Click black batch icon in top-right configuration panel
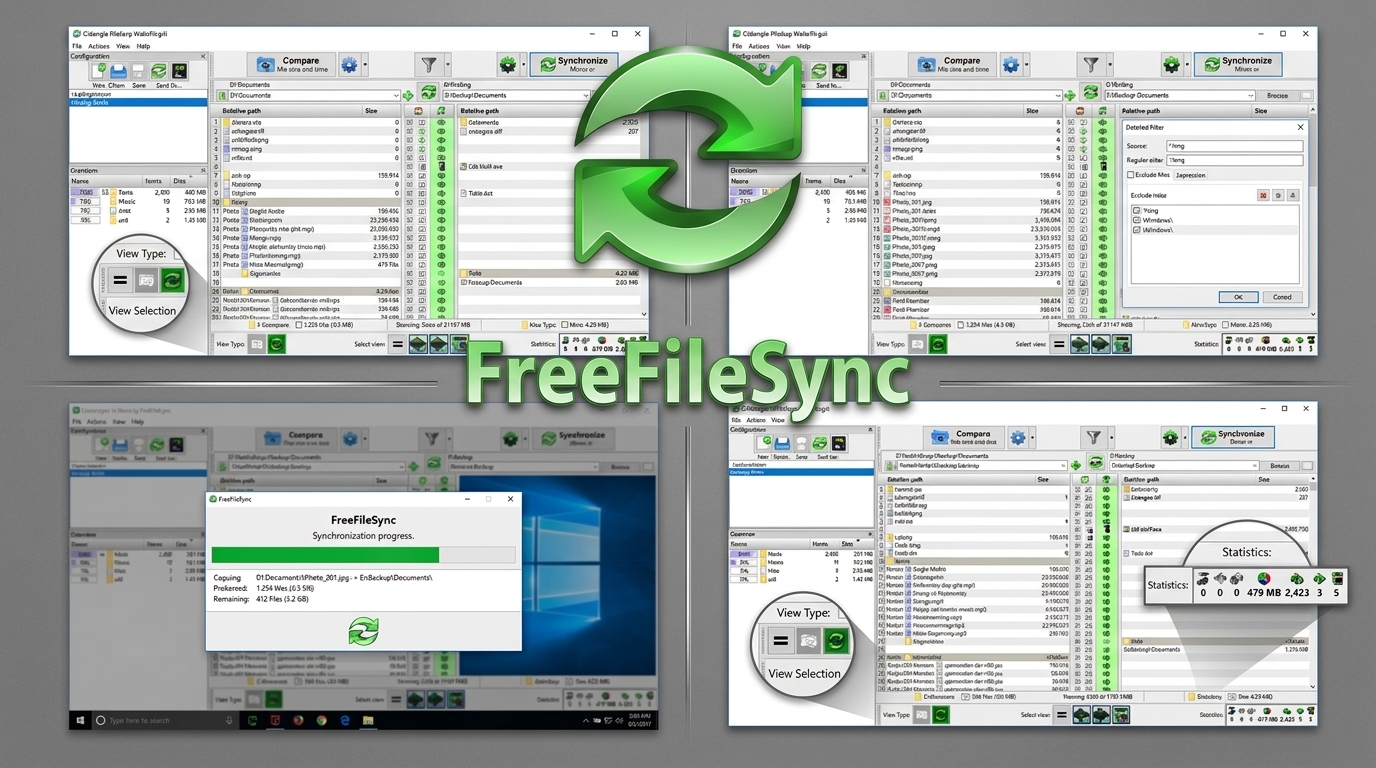This screenshot has height=768, width=1376. coord(840,71)
